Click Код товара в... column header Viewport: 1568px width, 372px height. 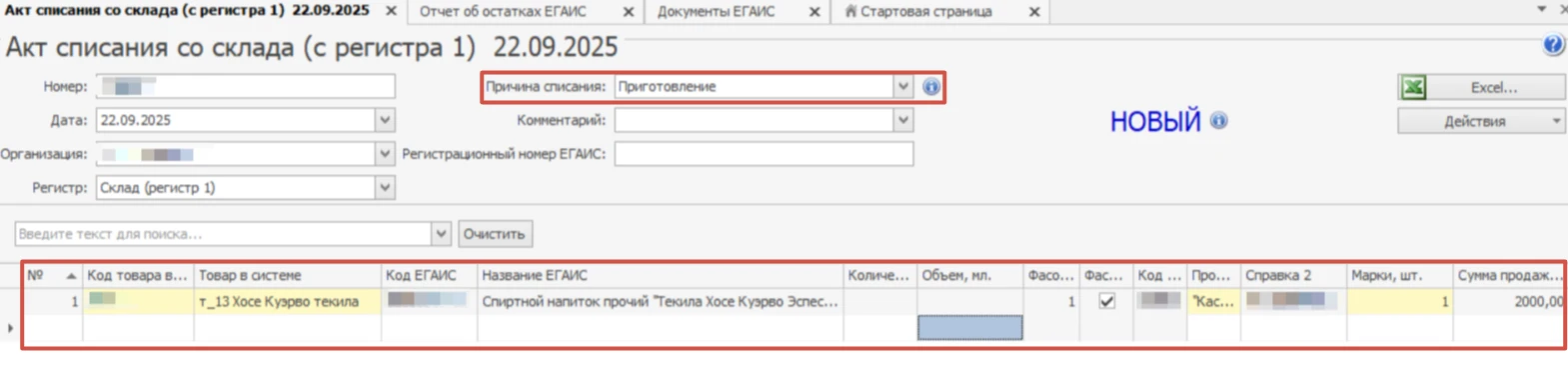tap(138, 275)
